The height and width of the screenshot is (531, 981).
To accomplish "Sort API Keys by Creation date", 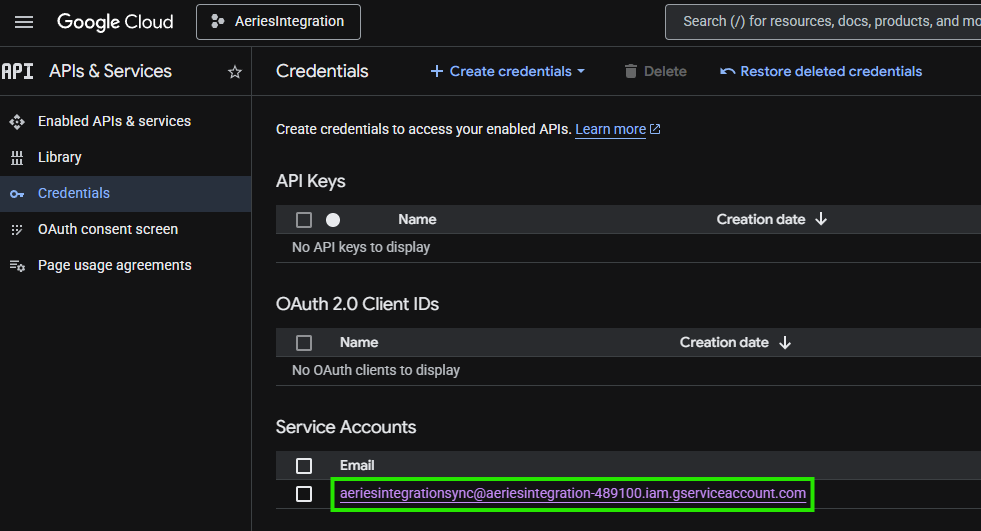I will pyautogui.click(x=761, y=220).
